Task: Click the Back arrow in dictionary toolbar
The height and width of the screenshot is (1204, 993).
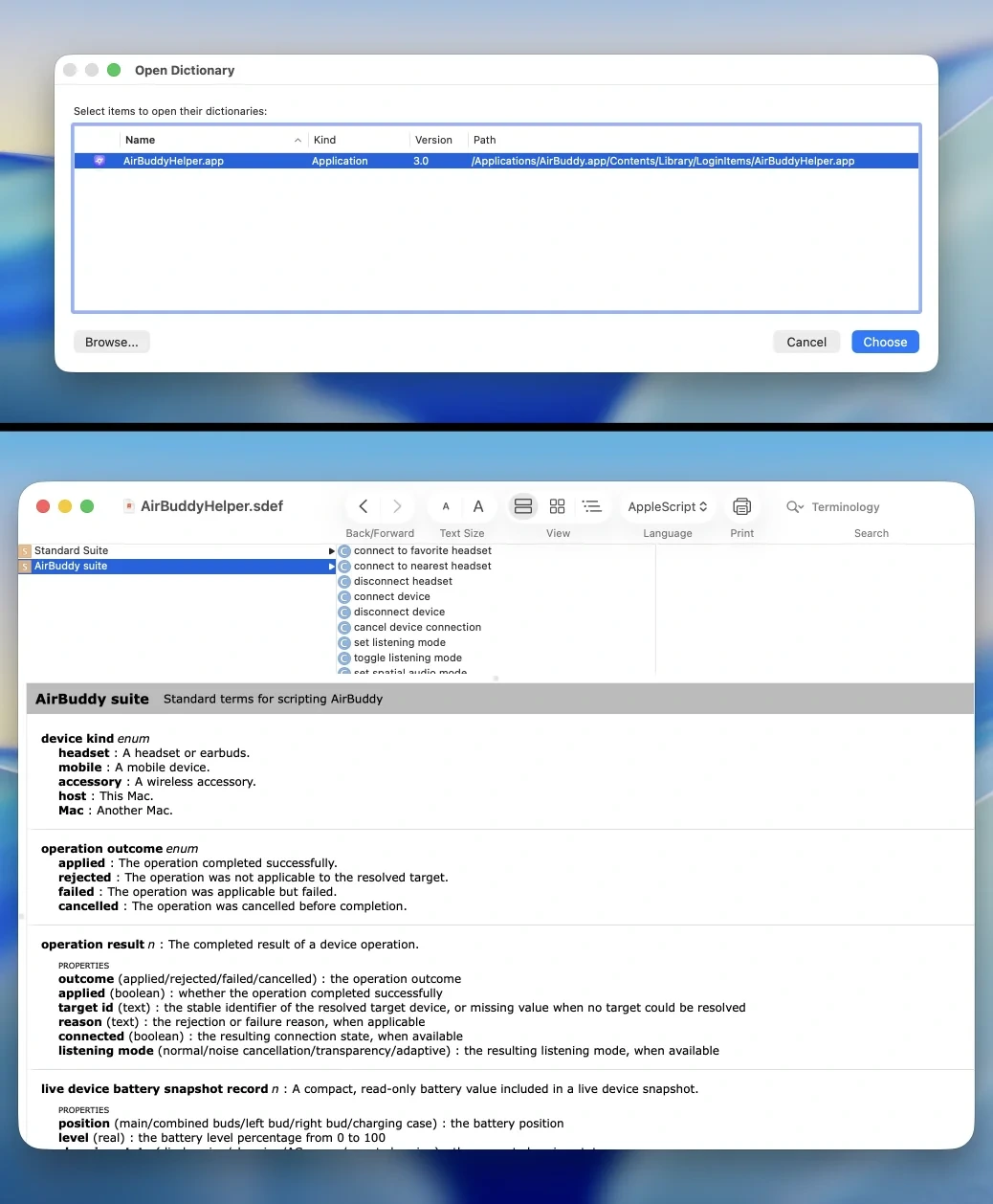Action: point(364,506)
